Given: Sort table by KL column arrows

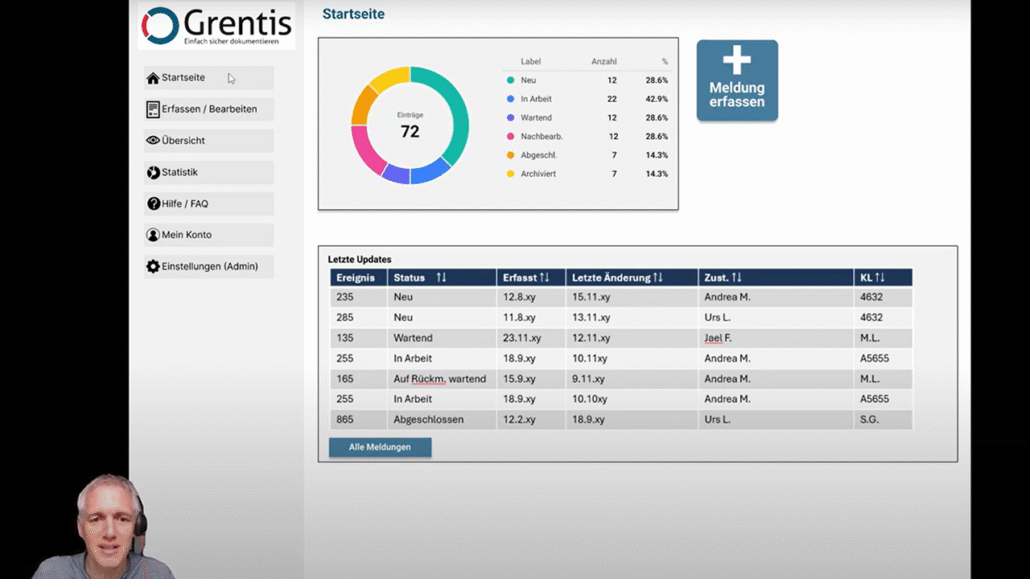Looking at the screenshot, I should click(880, 278).
